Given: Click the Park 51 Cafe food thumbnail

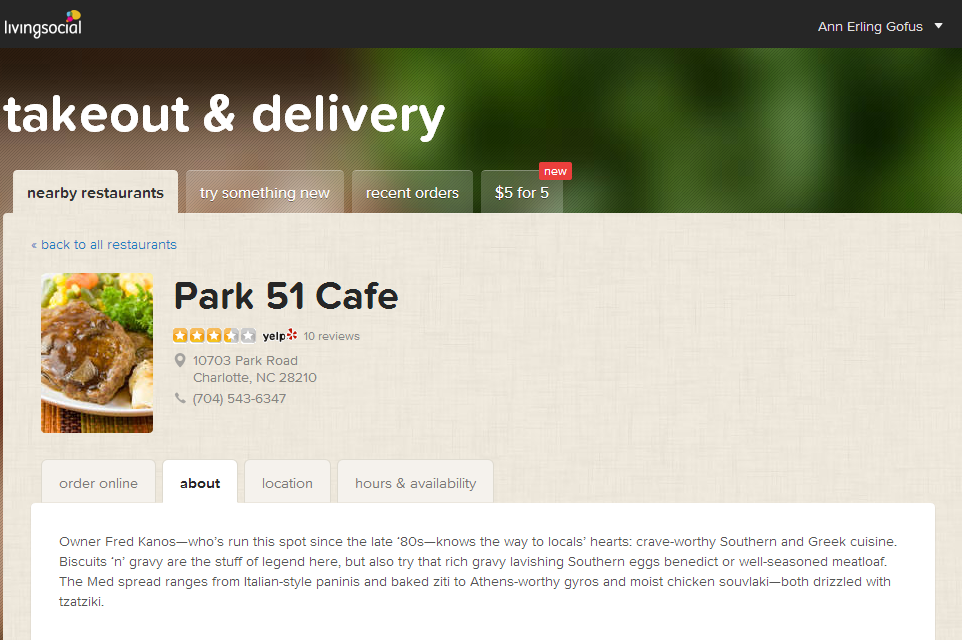Looking at the screenshot, I should click(97, 353).
